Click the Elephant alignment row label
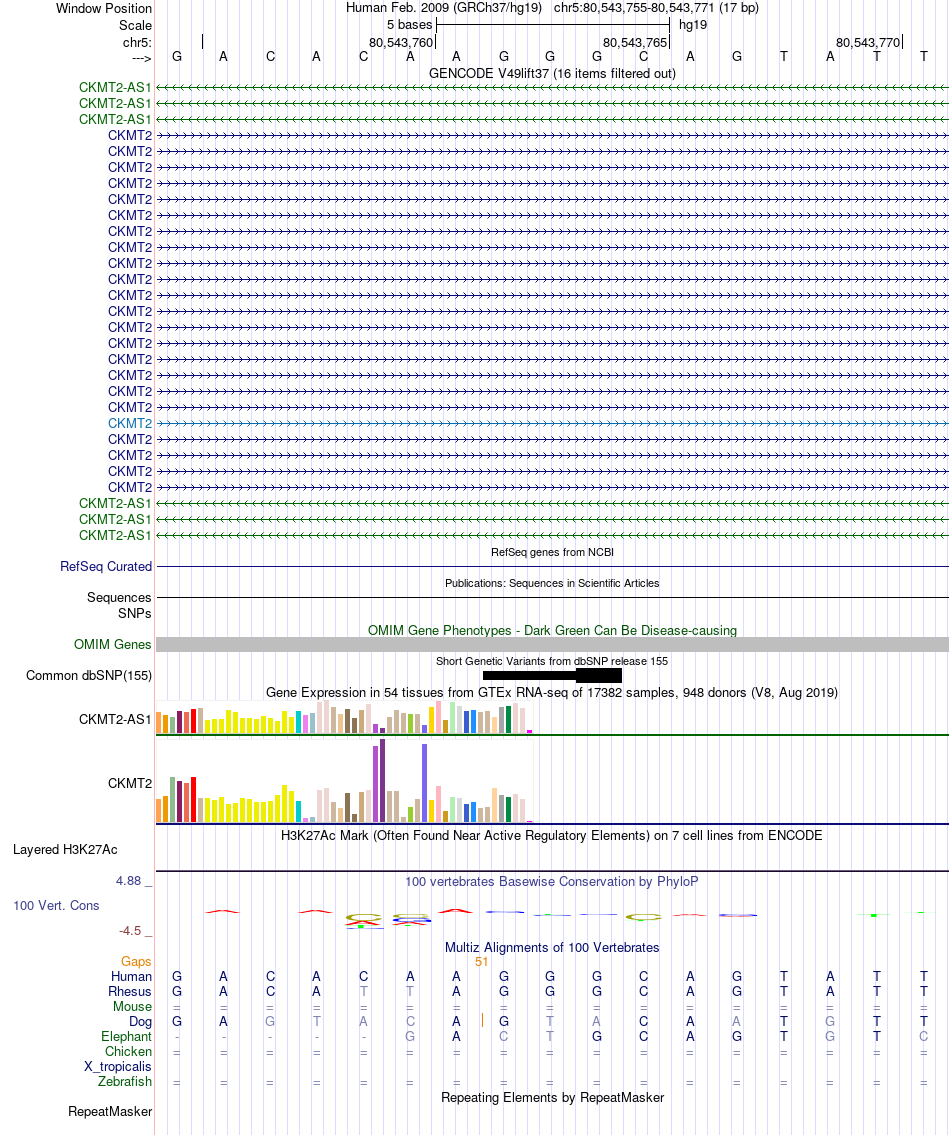 coord(127,1037)
